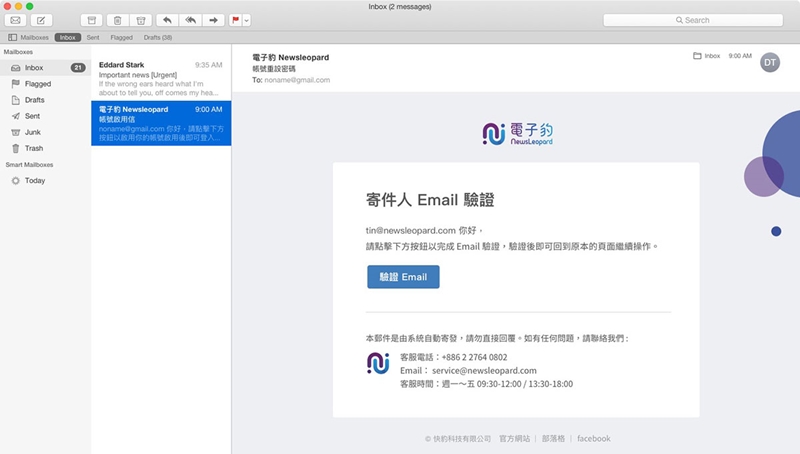Click the Inbox tray icon in sidebar

[16, 68]
